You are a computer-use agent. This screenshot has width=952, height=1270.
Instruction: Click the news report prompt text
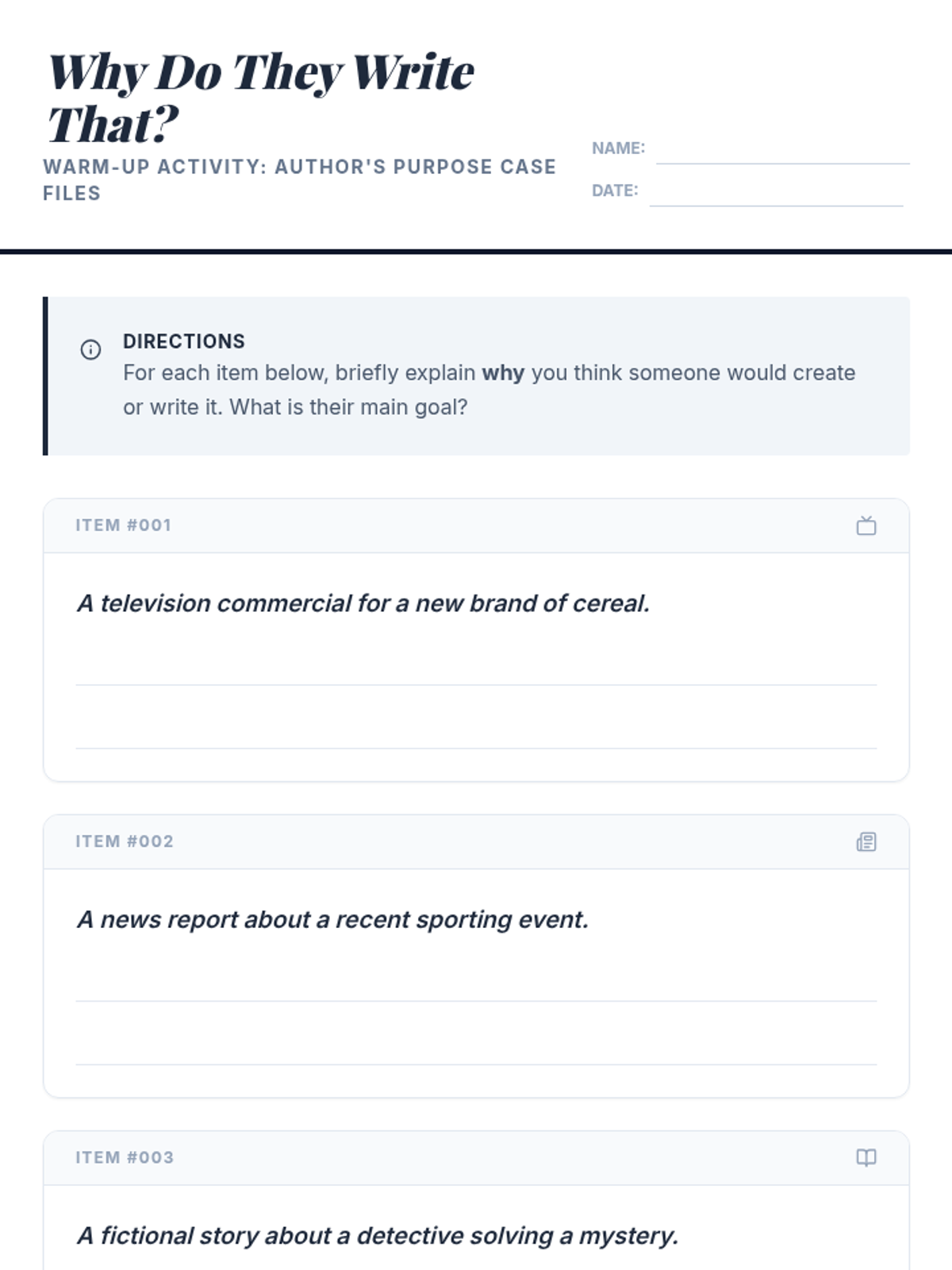click(x=332, y=919)
